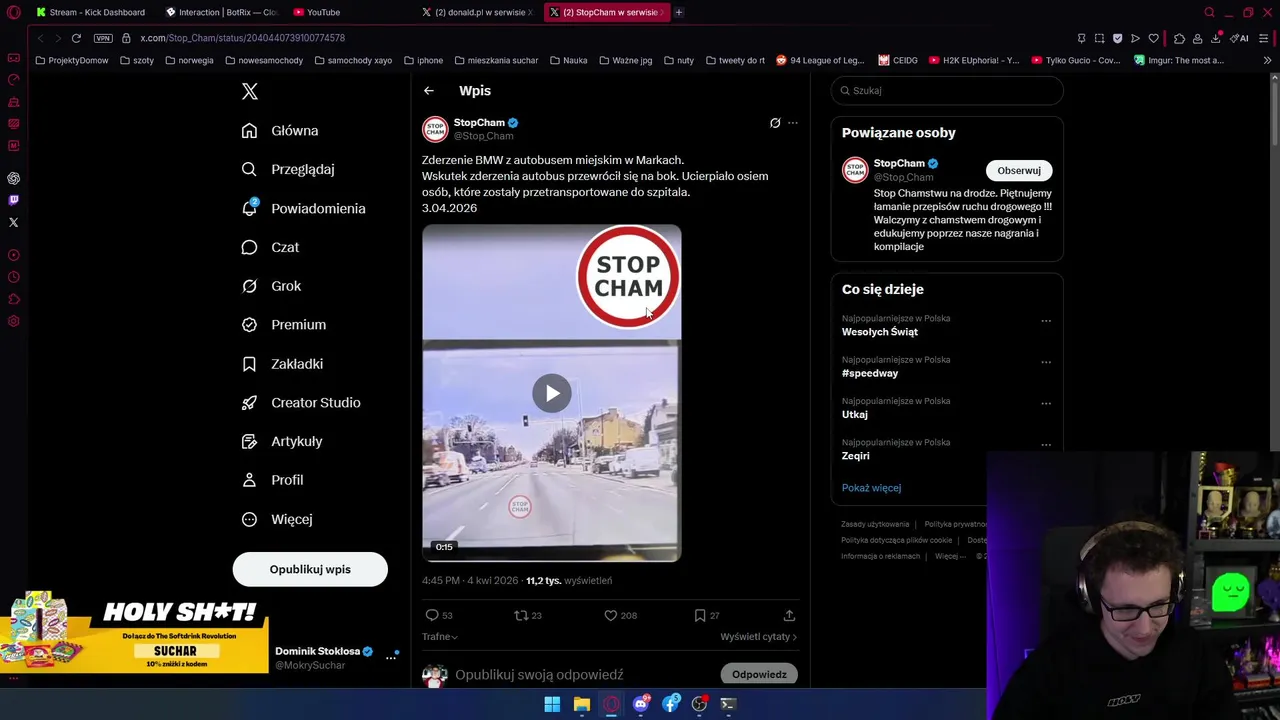Open the Przeglądaj explore page
This screenshot has width=1280, height=720.
pyautogui.click(x=288, y=169)
